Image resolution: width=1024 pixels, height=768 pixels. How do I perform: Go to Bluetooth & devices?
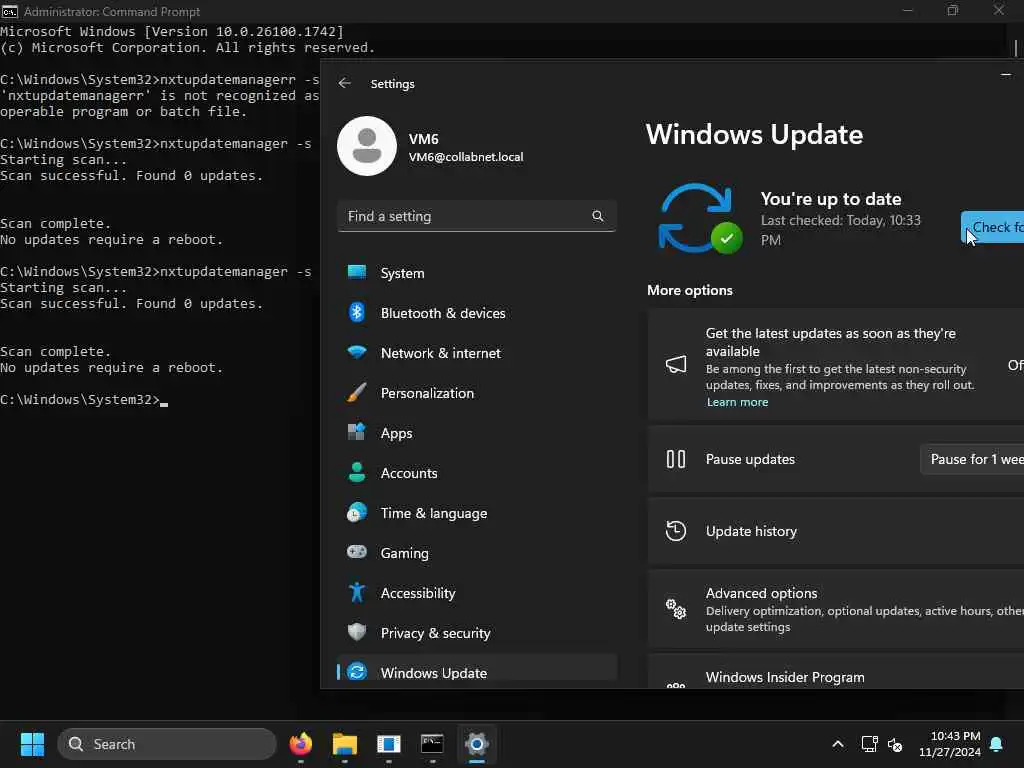pyautogui.click(x=477, y=313)
